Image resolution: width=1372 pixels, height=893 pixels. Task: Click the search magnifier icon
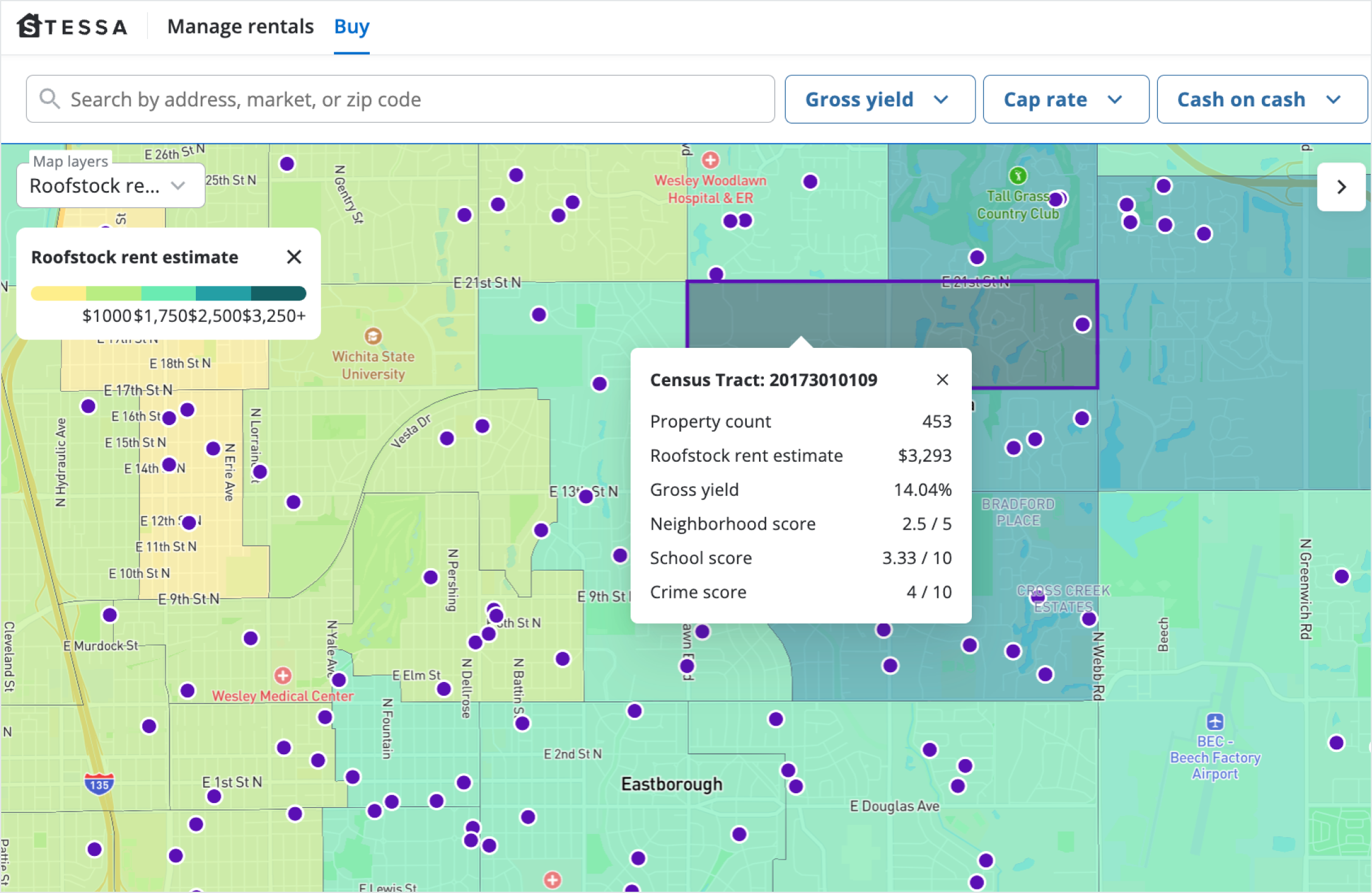point(50,99)
